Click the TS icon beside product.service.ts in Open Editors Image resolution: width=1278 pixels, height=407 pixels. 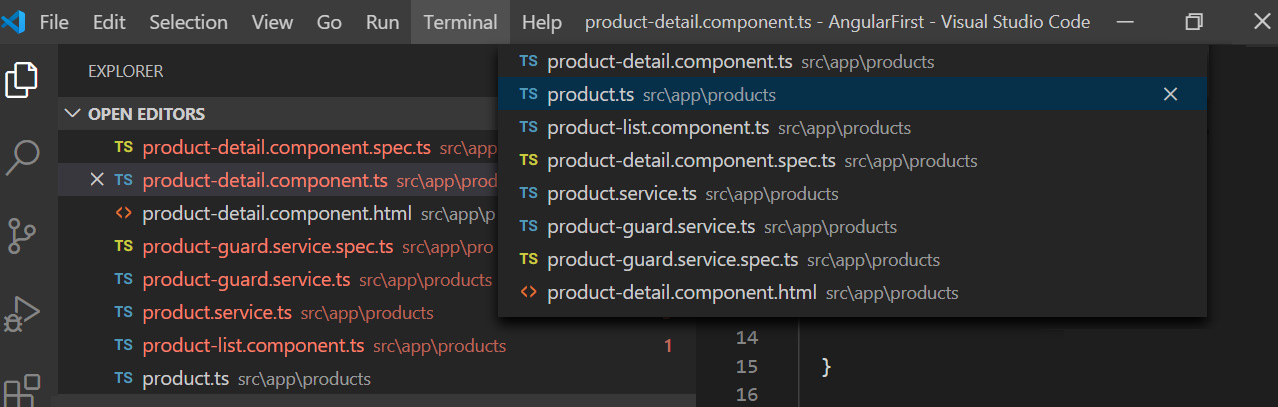point(124,313)
